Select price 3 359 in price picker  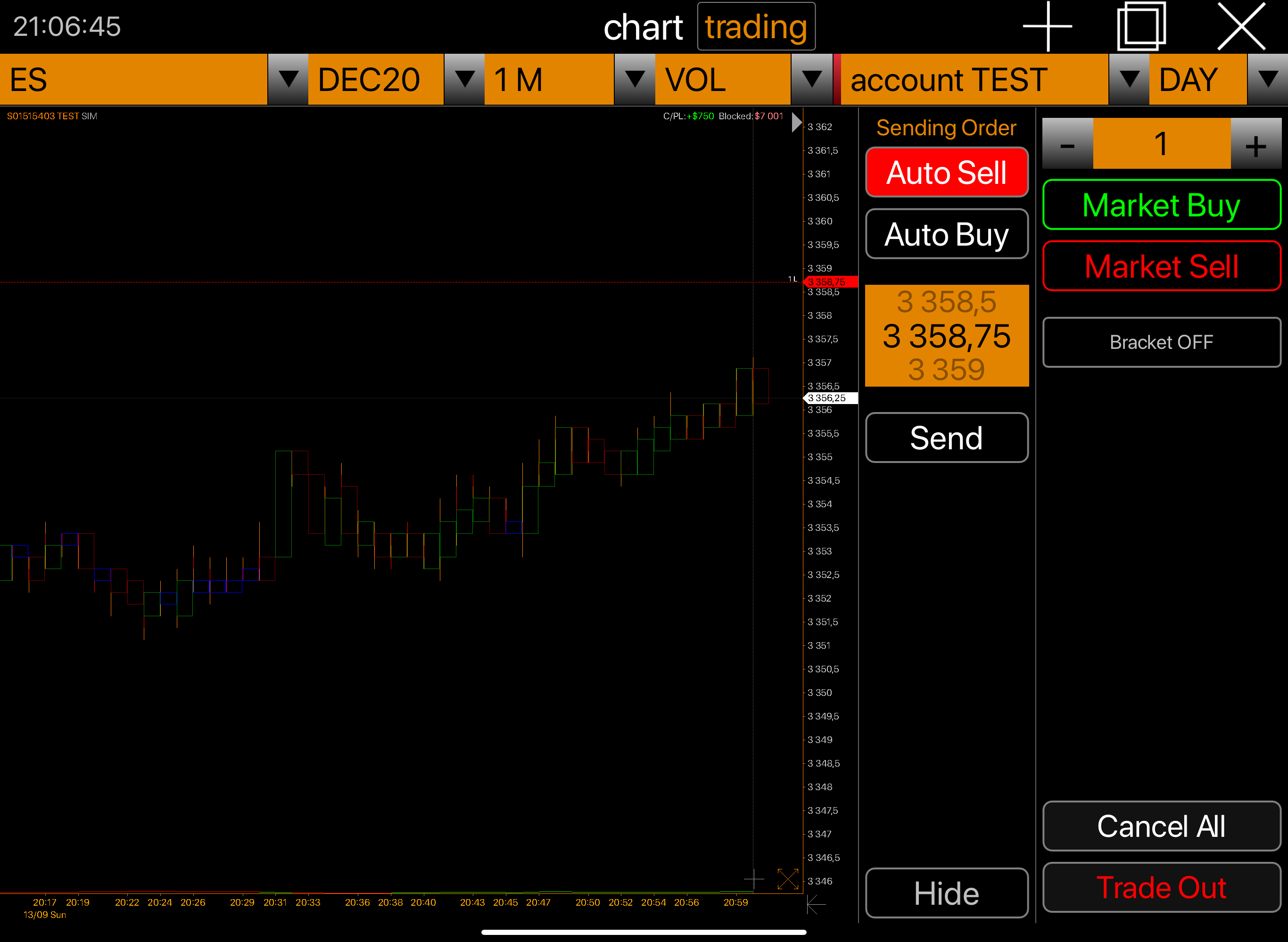[947, 370]
